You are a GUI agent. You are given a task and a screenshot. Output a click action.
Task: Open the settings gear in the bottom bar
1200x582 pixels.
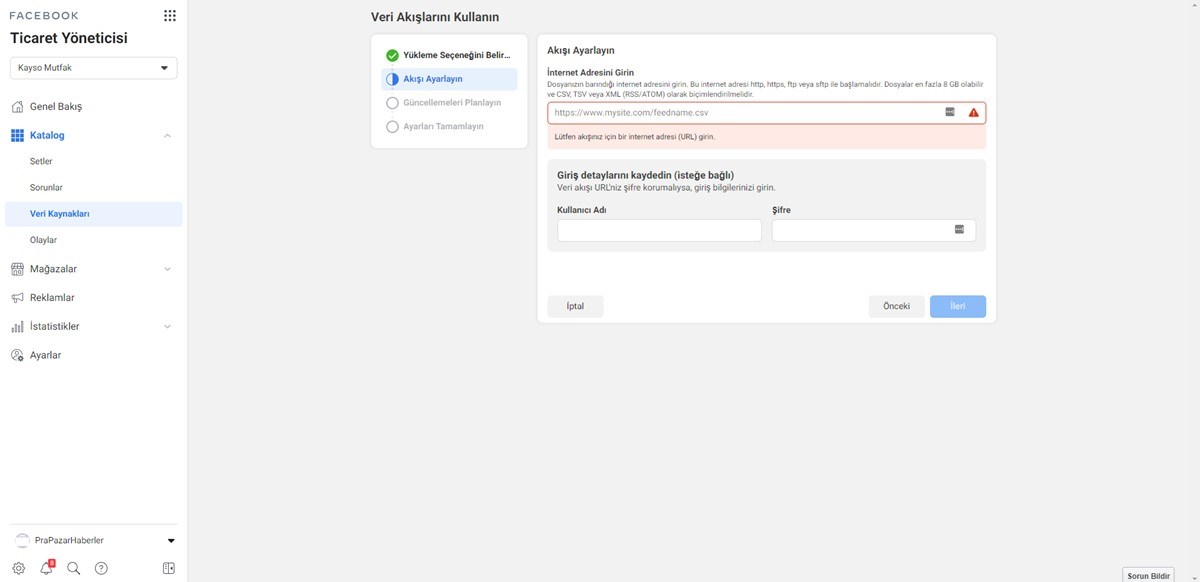[18, 568]
